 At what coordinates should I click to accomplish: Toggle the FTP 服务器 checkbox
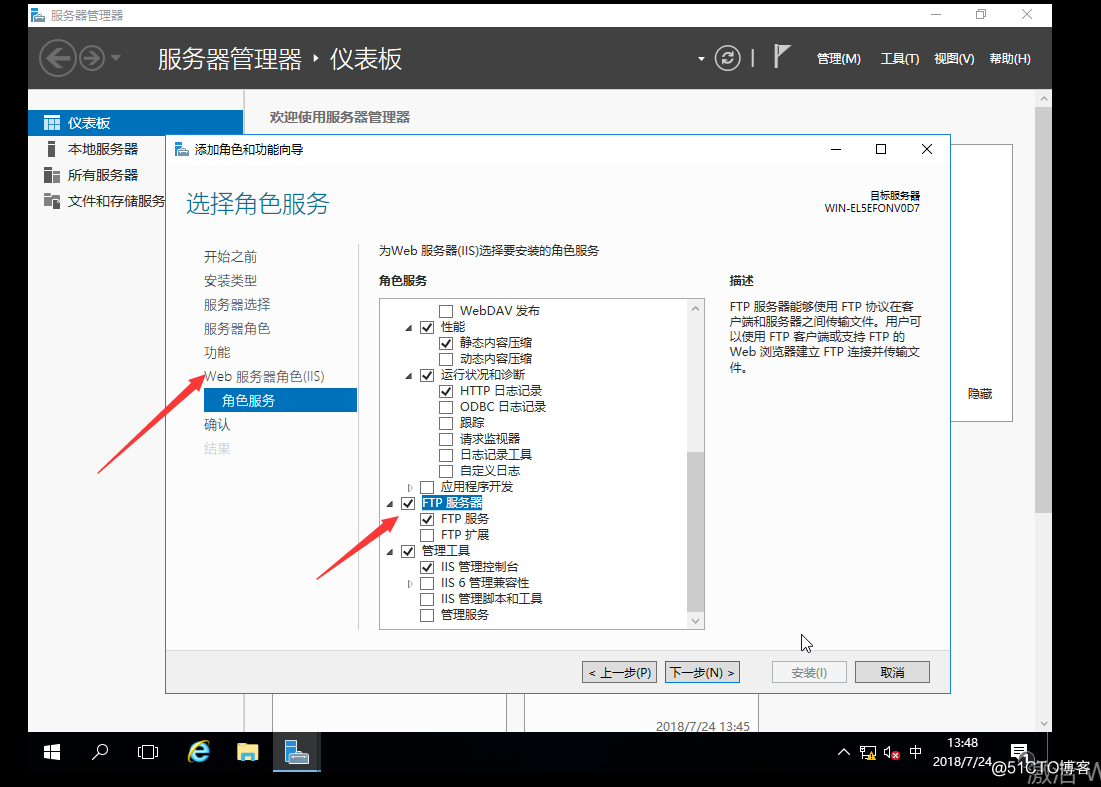tap(408, 503)
